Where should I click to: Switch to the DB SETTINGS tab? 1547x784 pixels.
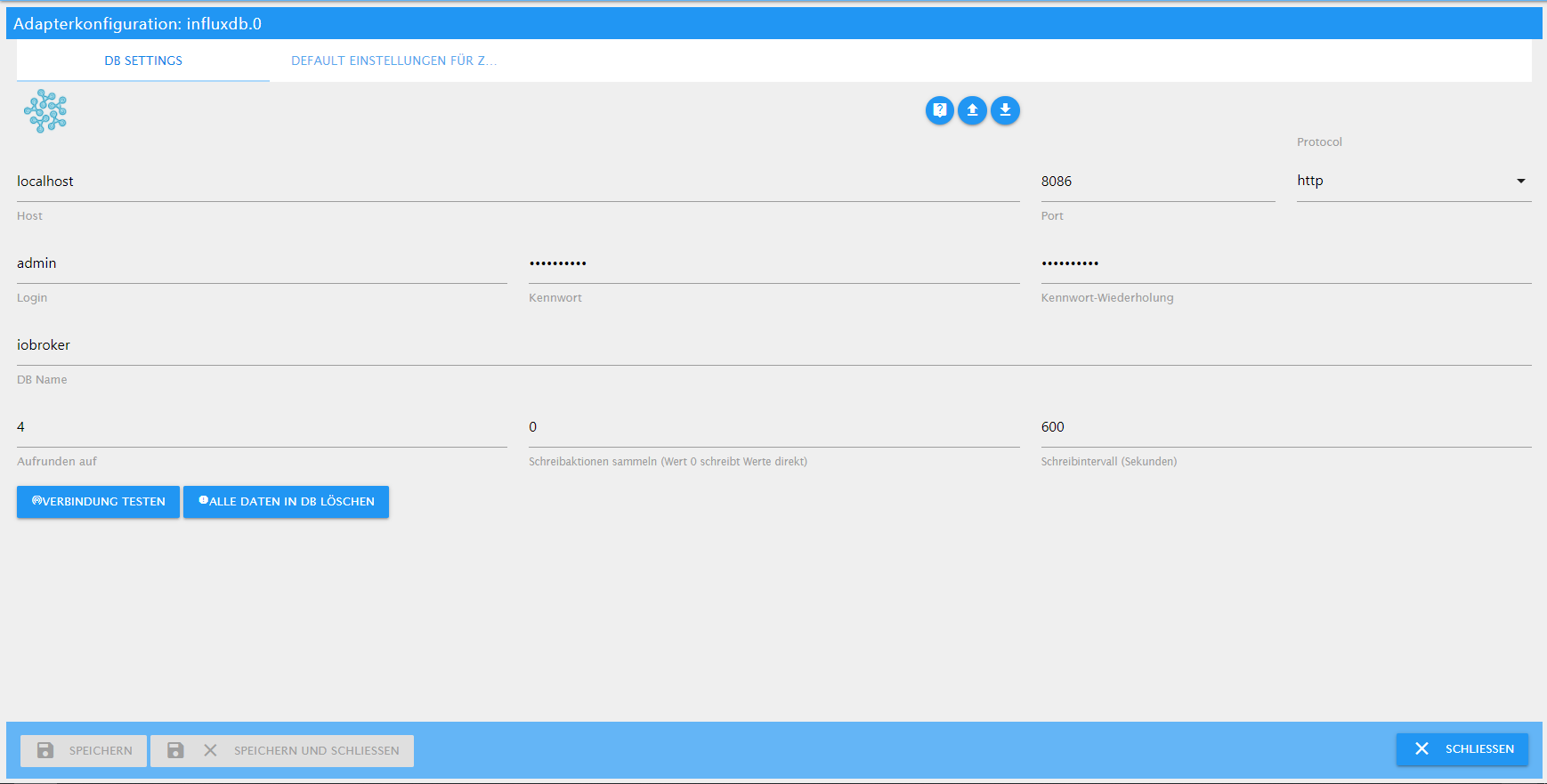click(x=143, y=61)
